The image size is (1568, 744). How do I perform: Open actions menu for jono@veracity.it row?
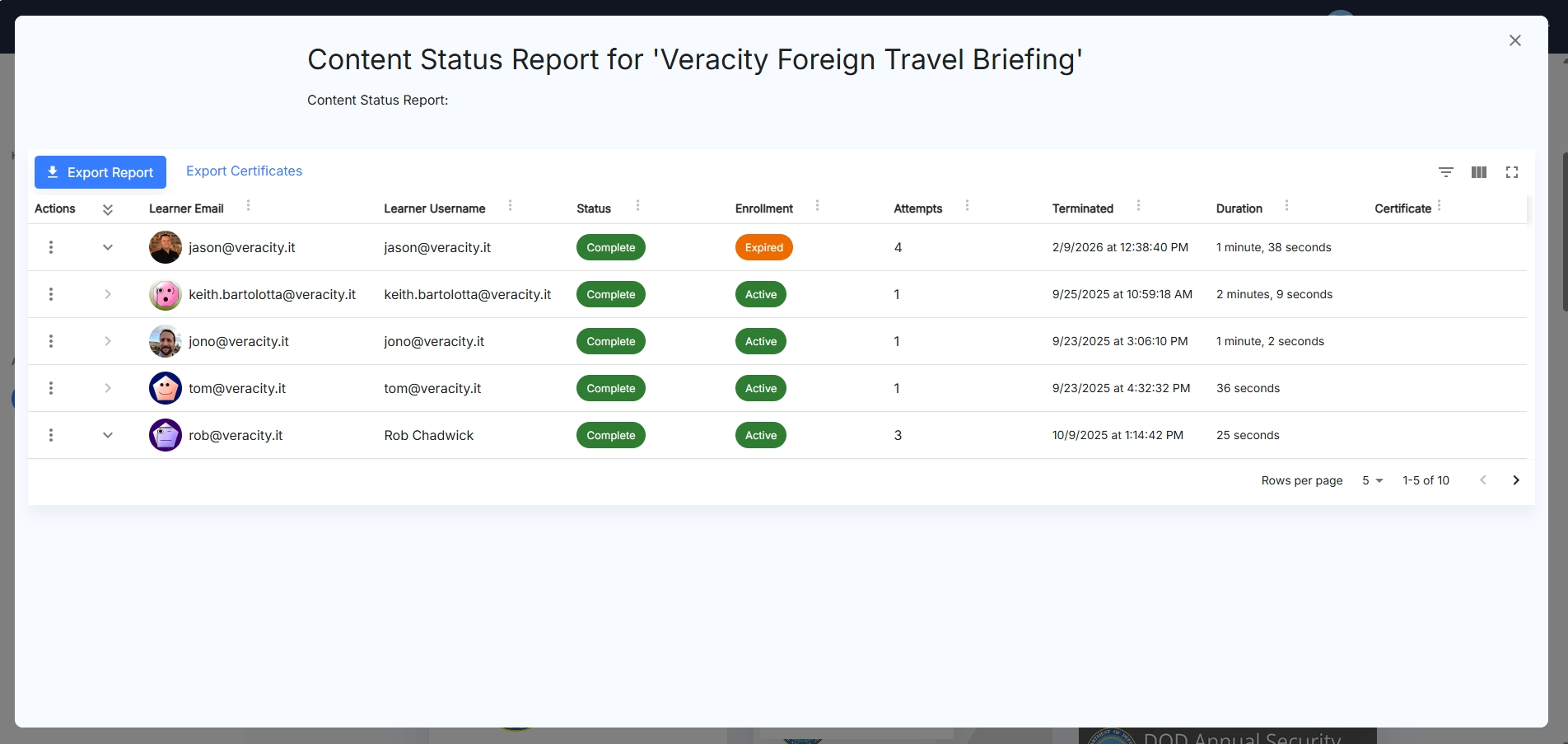51,341
